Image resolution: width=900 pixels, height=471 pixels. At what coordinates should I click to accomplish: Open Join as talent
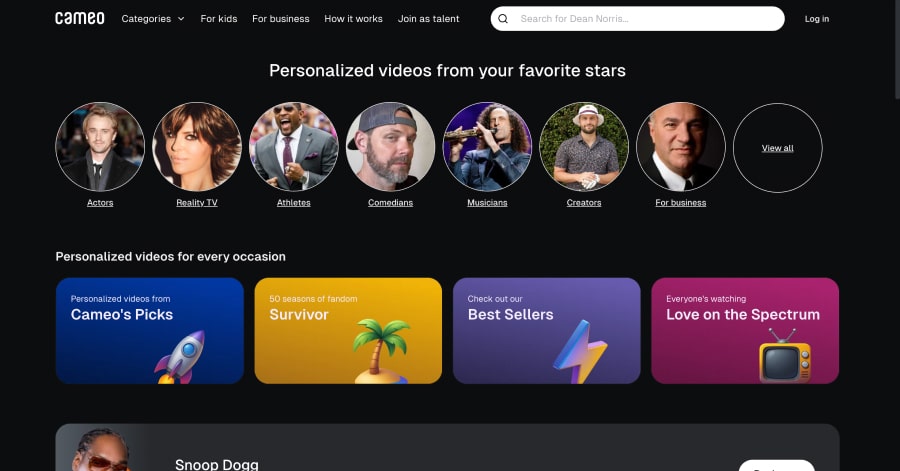coord(429,19)
